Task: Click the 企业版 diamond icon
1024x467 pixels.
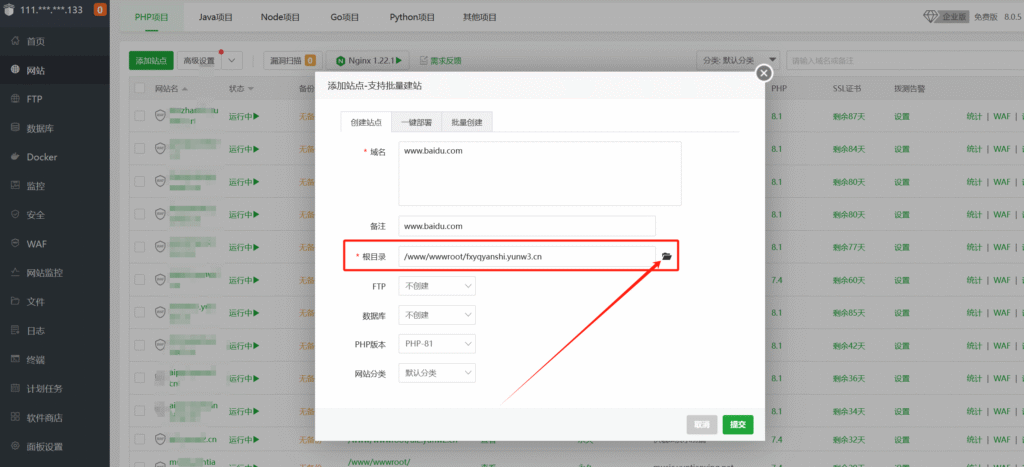Action: click(930, 17)
